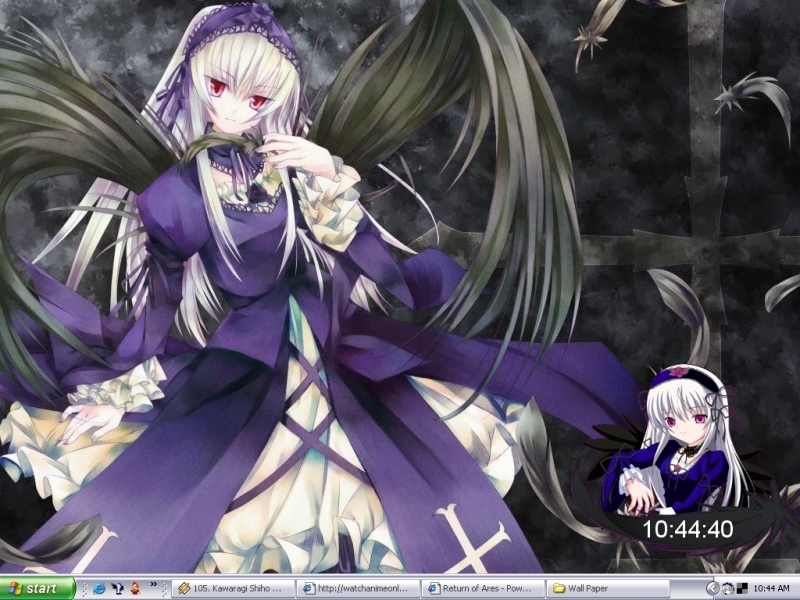Click the anime character tray icon
Screen dimensions: 800x600
(728, 589)
